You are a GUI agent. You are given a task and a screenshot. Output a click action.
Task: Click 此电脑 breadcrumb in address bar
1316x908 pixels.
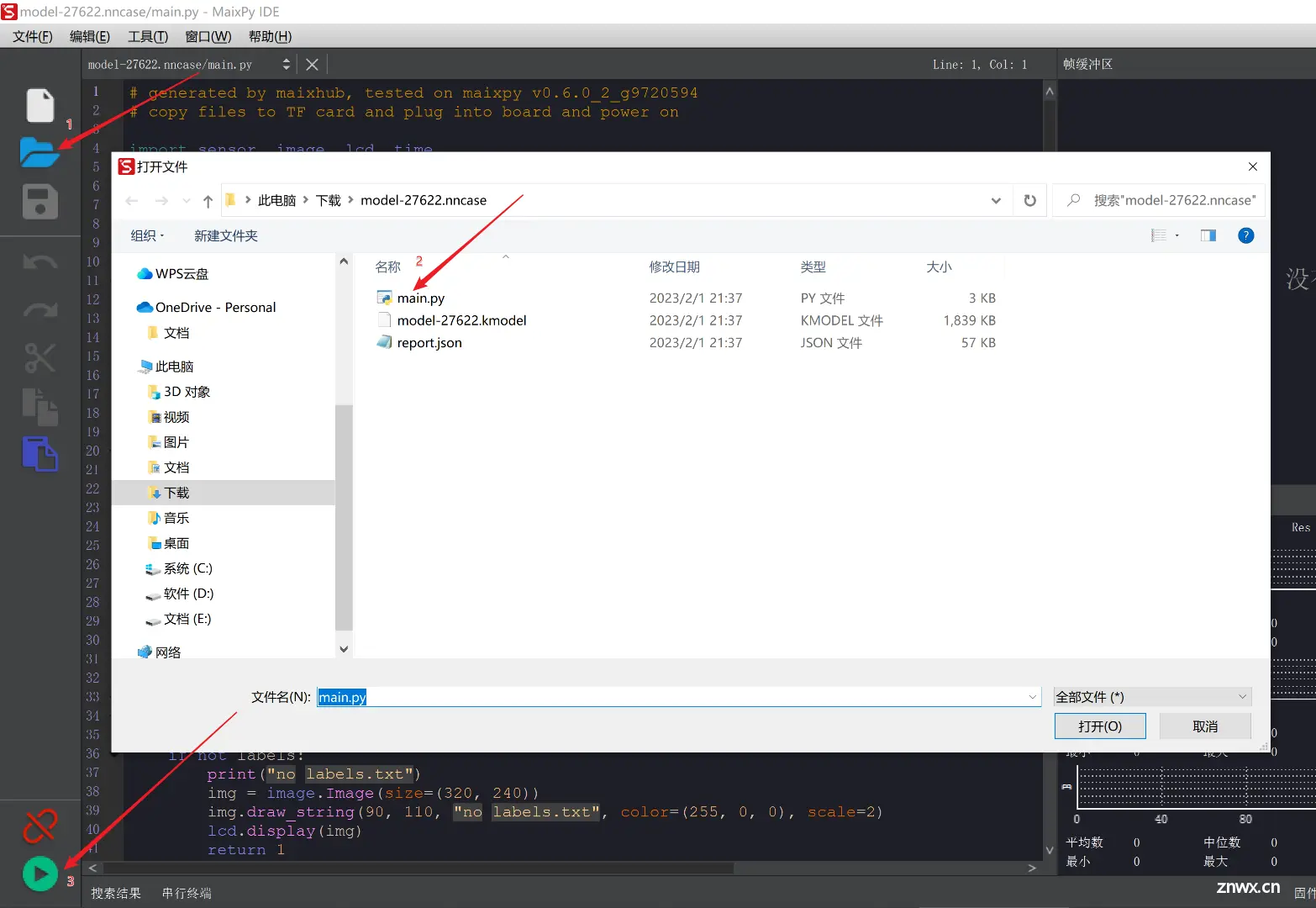coord(276,200)
